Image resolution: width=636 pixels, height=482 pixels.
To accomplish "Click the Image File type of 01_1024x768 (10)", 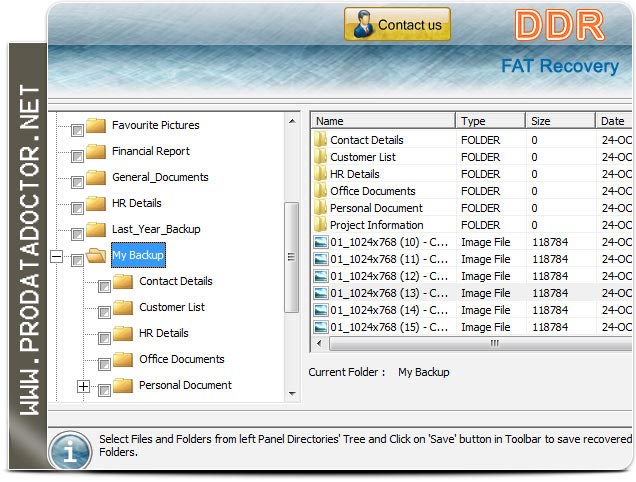I will pyautogui.click(x=486, y=242).
